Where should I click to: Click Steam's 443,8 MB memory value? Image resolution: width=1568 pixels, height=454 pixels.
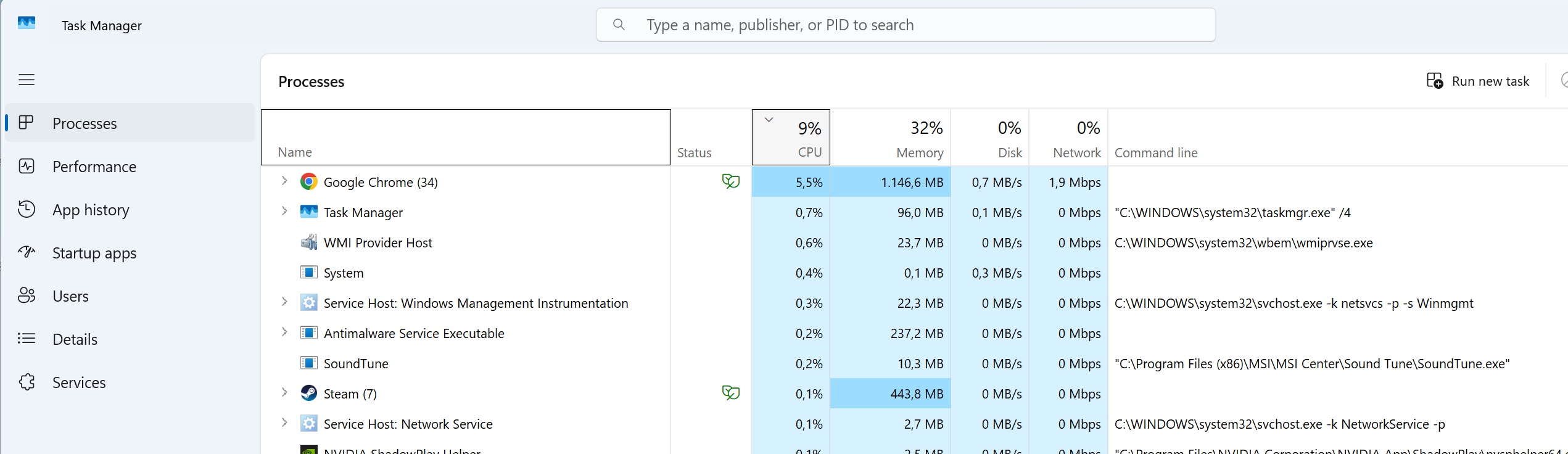[x=917, y=394]
